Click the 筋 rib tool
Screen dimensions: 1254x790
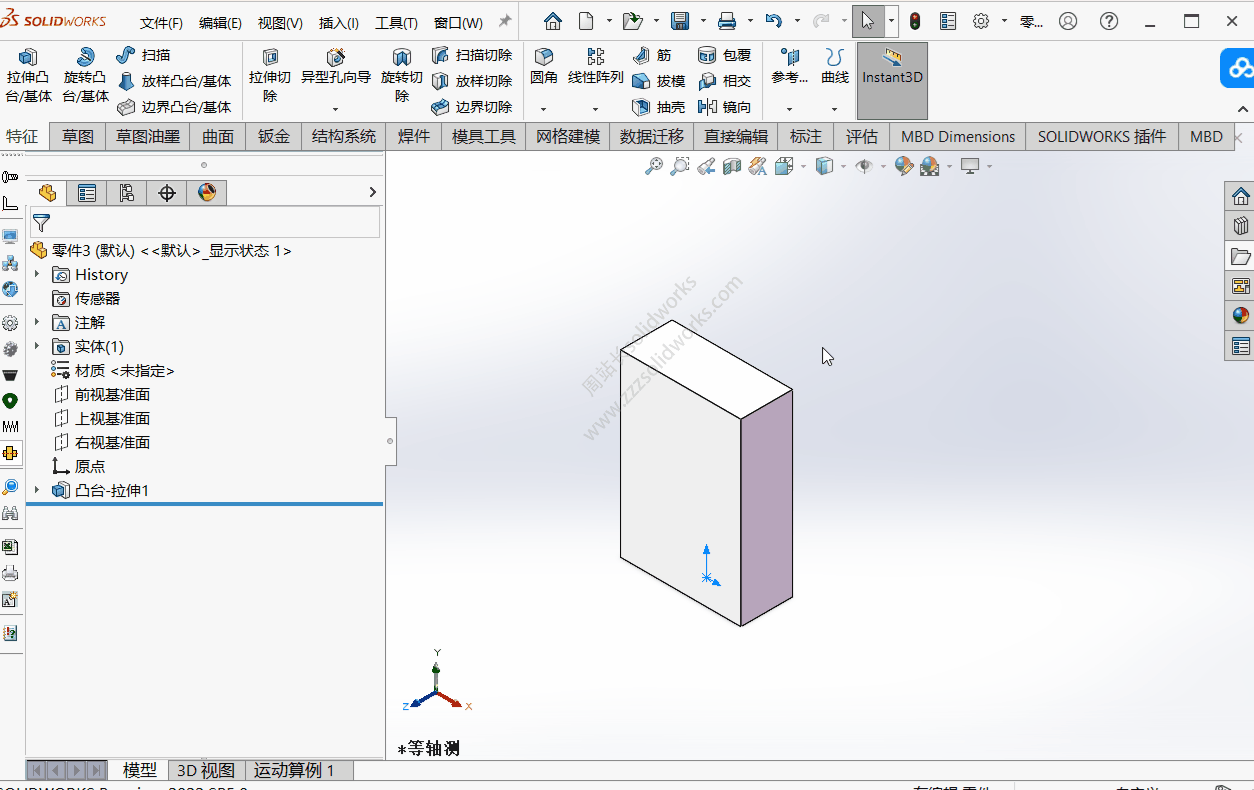click(652, 55)
